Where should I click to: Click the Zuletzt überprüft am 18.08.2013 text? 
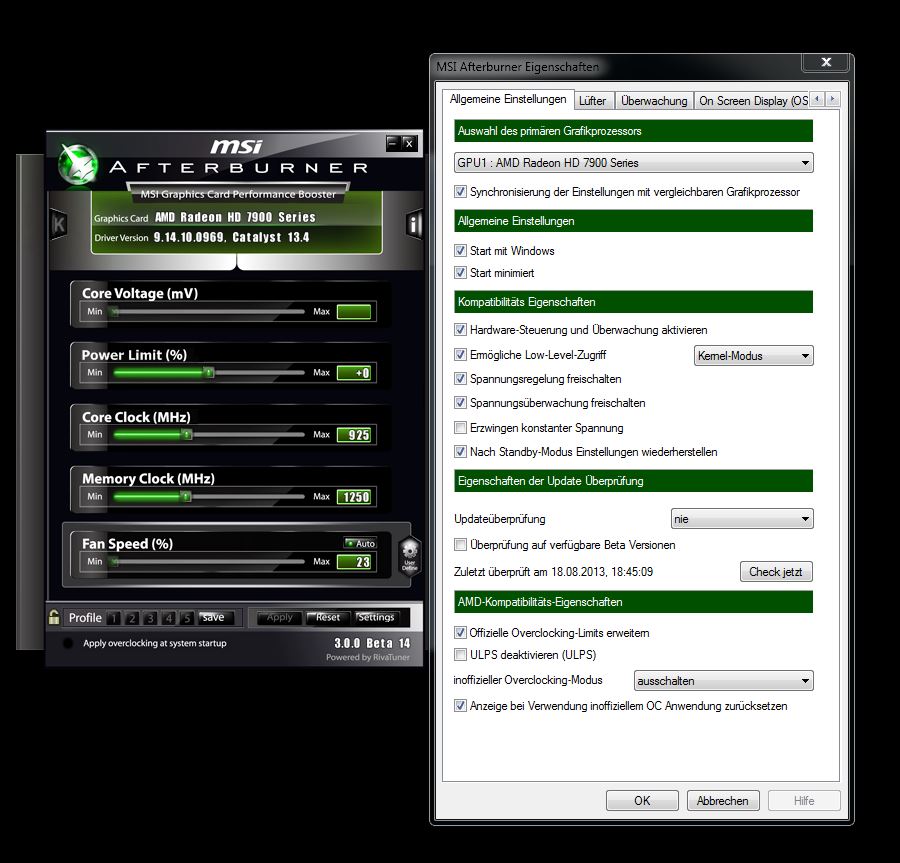coord(553,572)
